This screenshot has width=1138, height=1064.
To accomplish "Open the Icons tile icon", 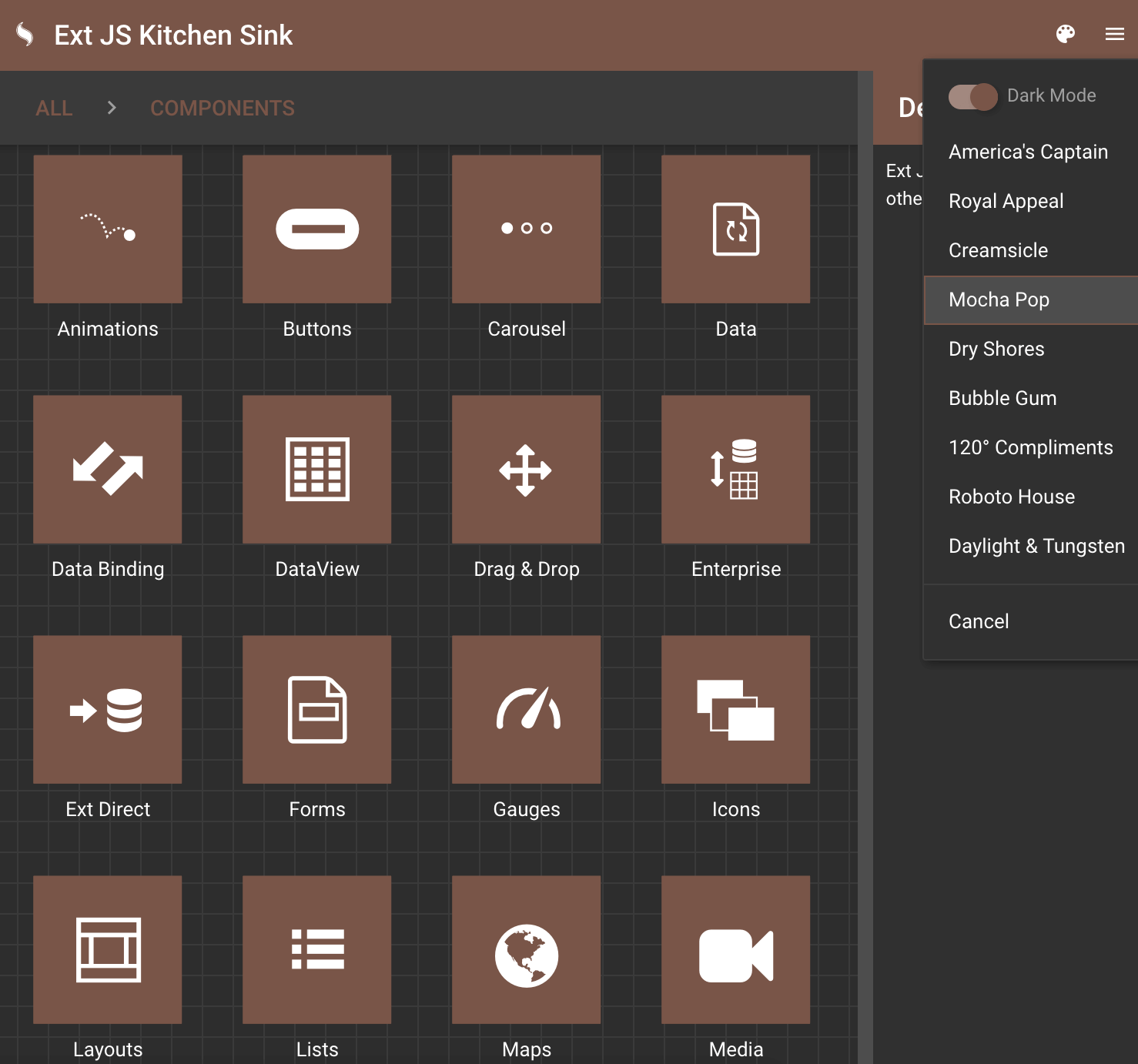I will [x=736, y=709].
